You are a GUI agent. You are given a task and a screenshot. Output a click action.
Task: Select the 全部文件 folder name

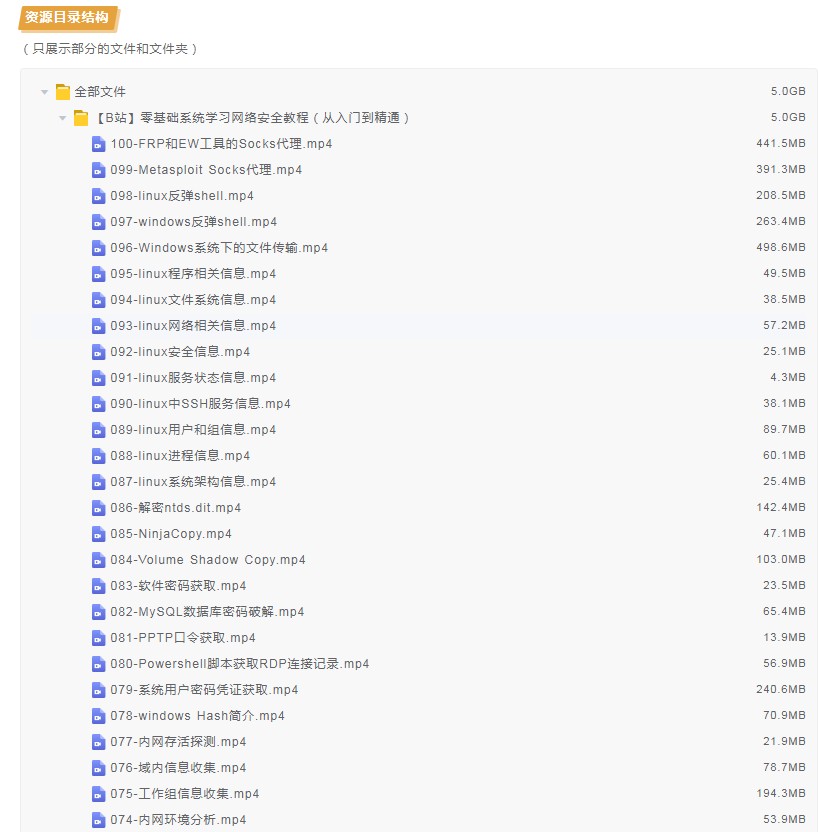100,92
